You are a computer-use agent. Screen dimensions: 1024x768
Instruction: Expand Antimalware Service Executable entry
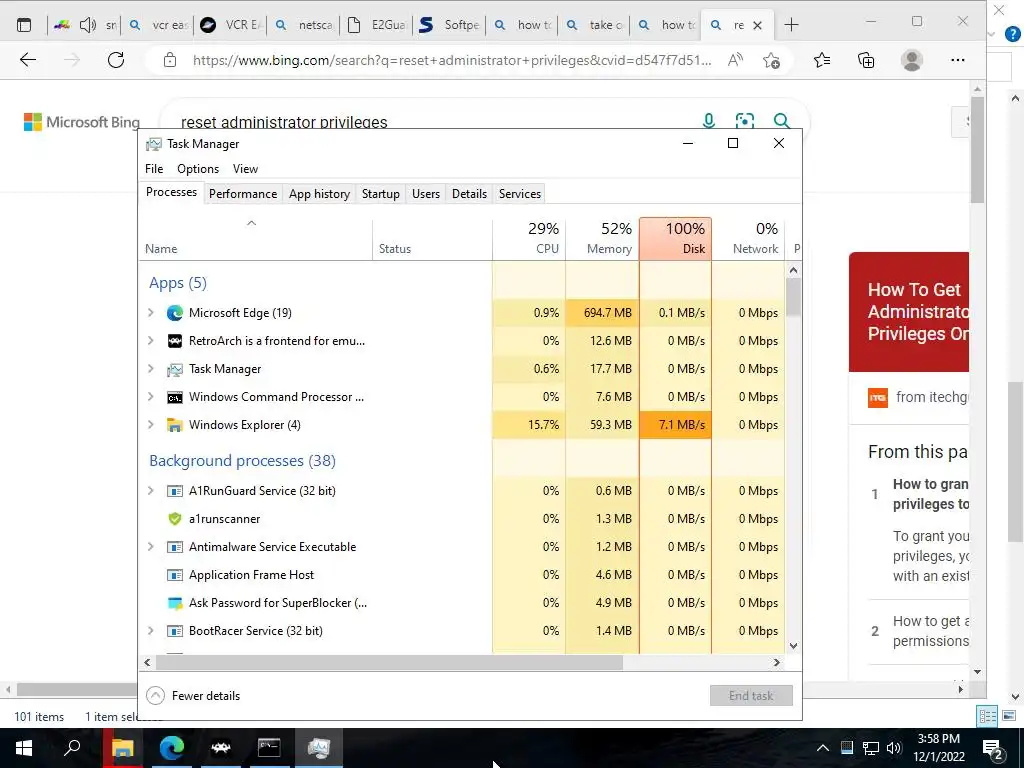click(151, 547)
